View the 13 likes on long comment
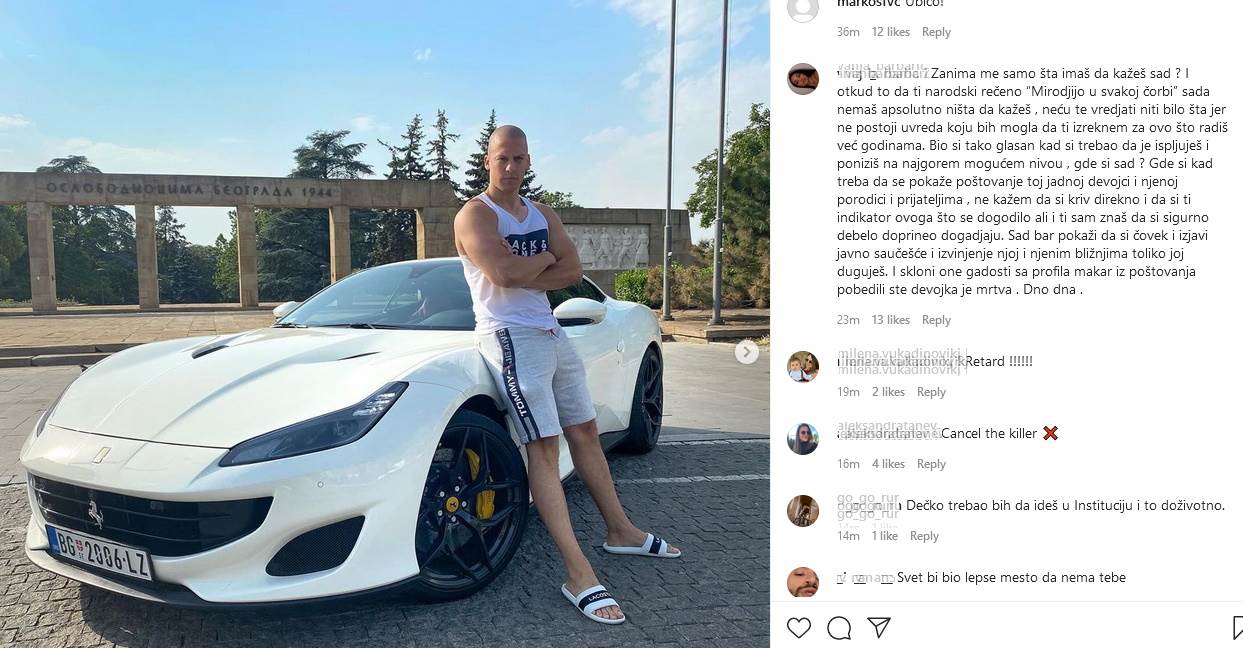This screenshot has height=648, width=1243. click(x=890, y=320)
